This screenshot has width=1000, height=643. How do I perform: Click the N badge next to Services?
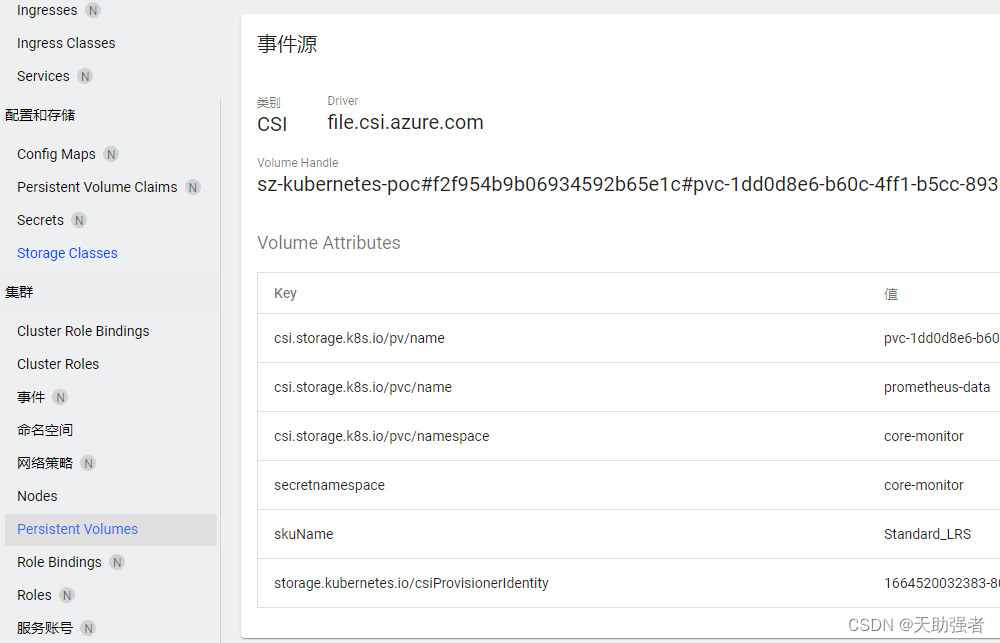coord(84,76)
